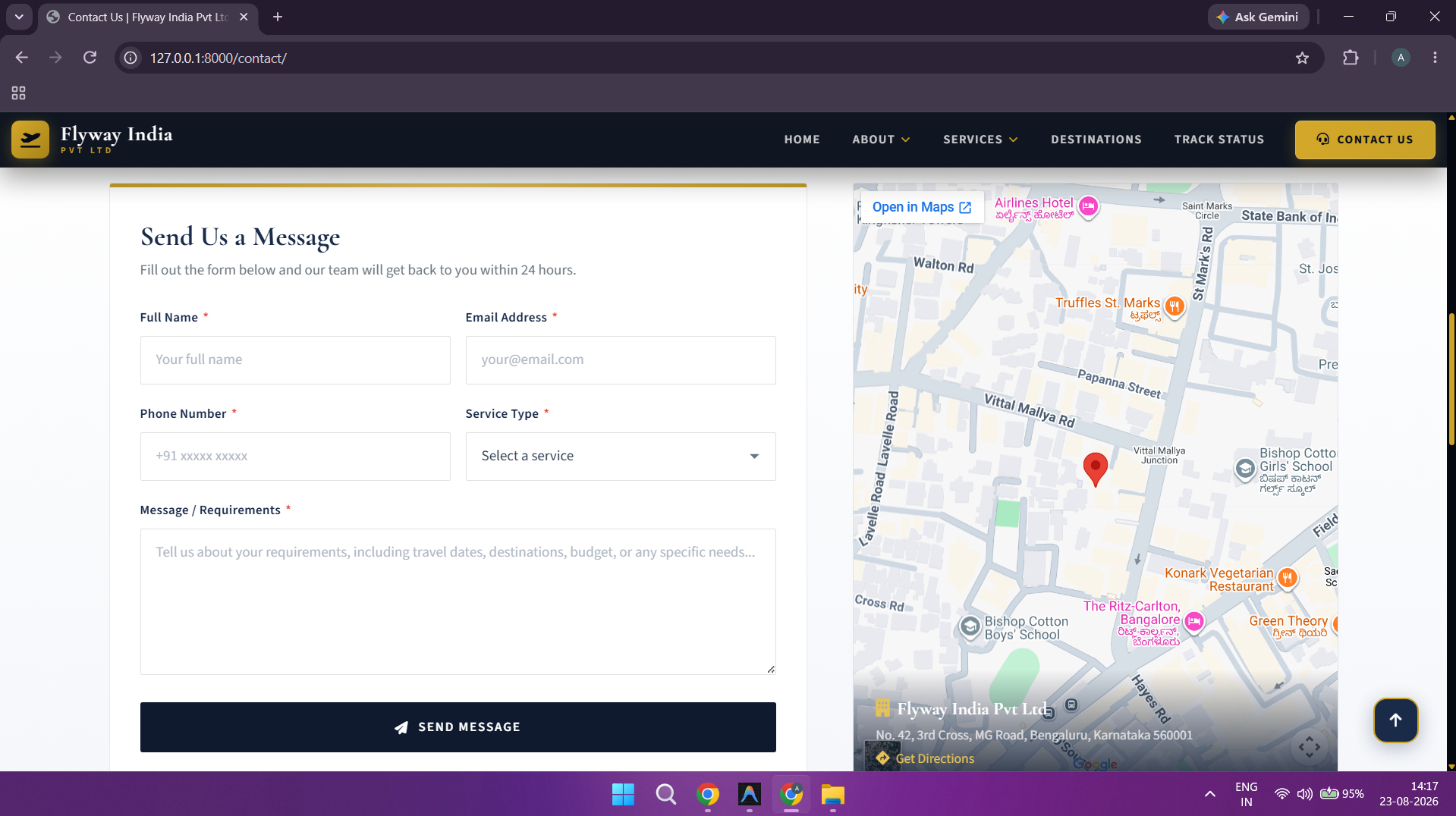Click into the Message / Requirements textarea
Screen dimensions: 1456x816
(x=458, y=601)
